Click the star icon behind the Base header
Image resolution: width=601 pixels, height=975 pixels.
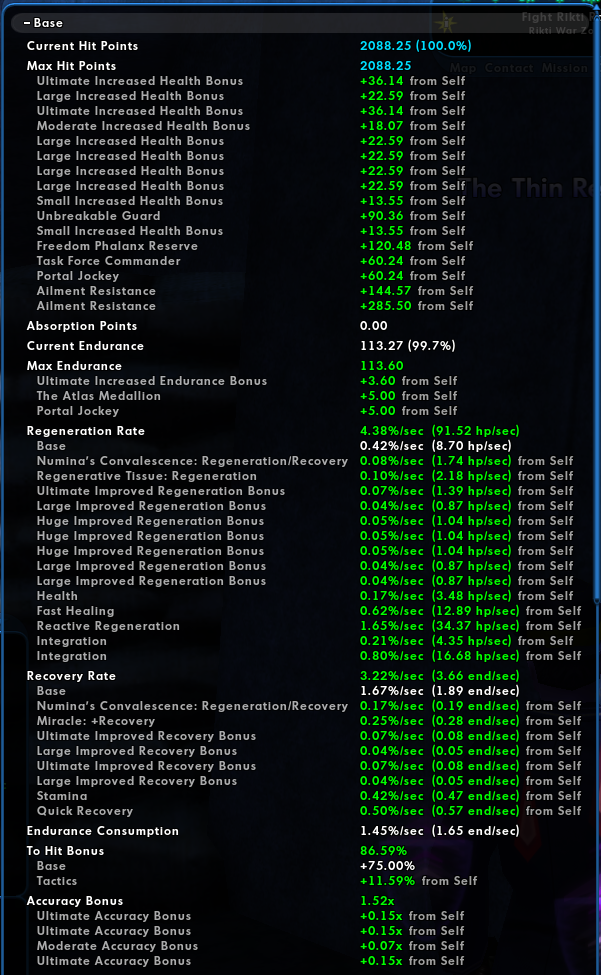click(x=446, y=24)
